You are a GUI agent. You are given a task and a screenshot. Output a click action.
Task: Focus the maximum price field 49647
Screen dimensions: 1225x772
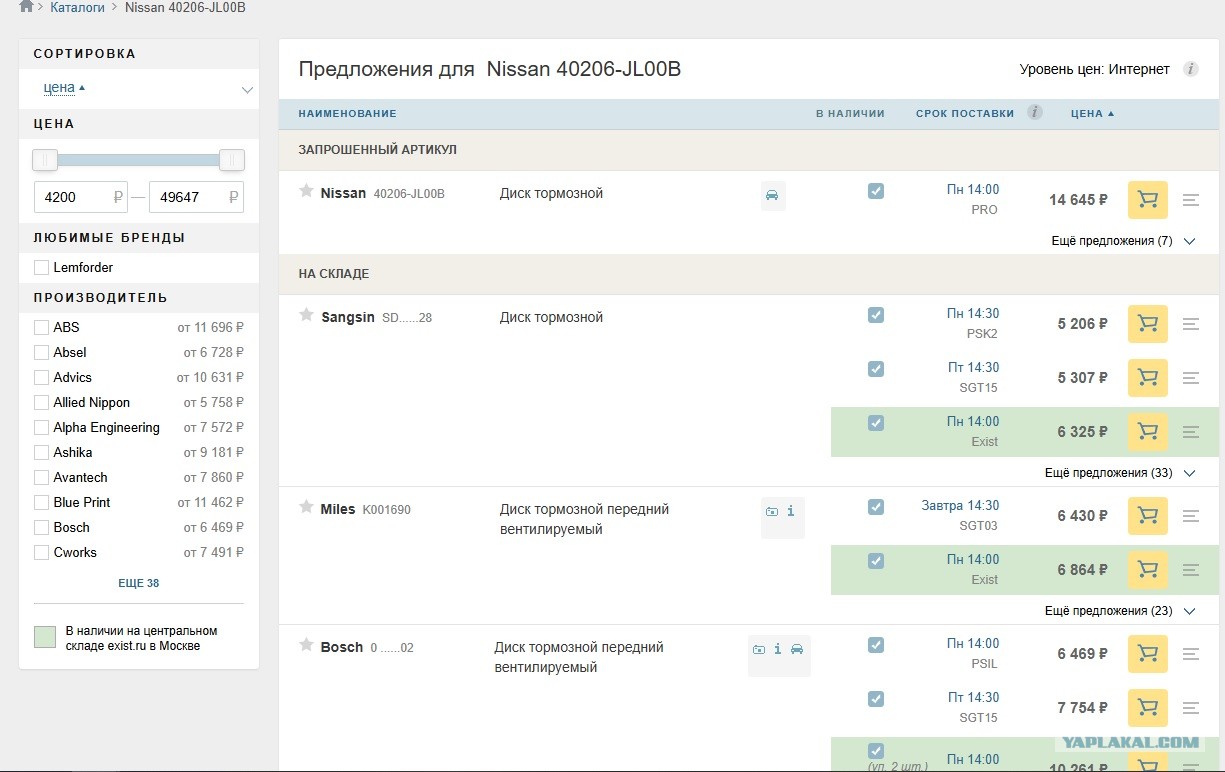pos(196,197)
